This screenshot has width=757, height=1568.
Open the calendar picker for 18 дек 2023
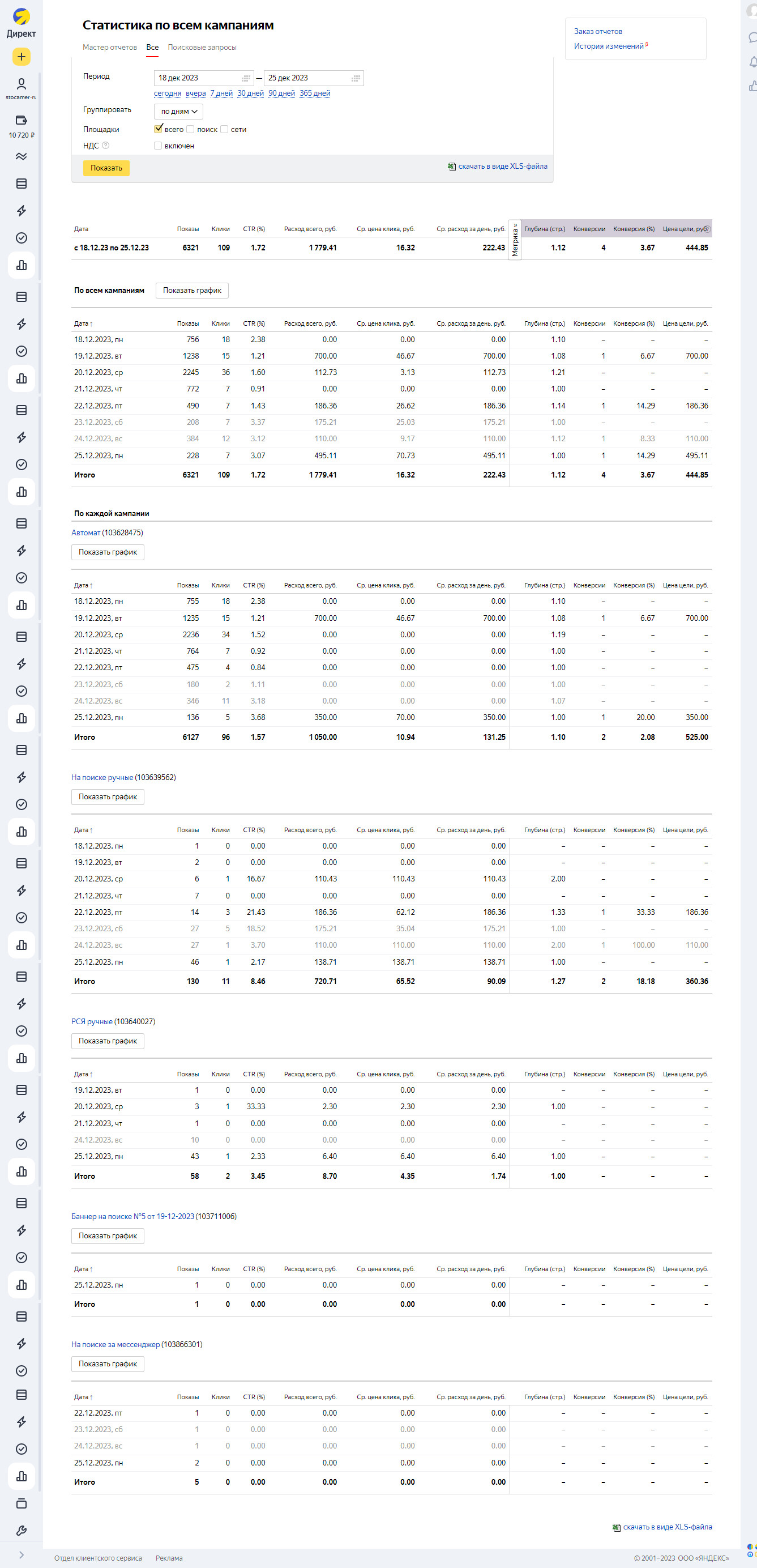pyautogui.click(x=246, y=78)
